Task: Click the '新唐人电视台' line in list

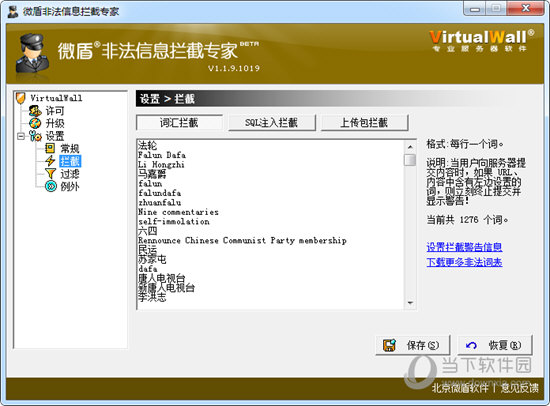Action: click(x=166, y=288)
